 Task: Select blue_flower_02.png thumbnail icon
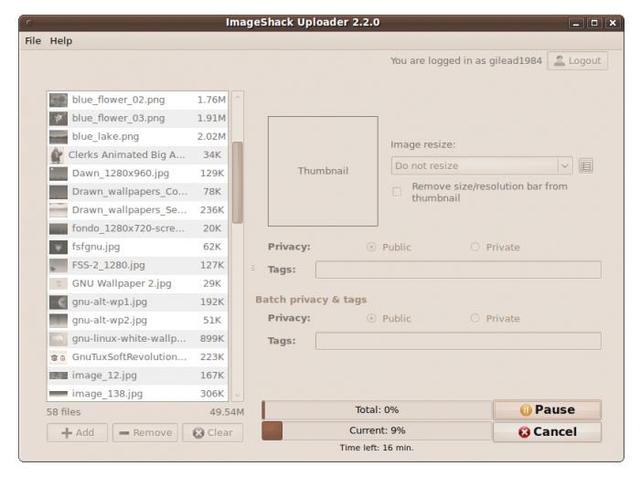click(x=58, y=100)
